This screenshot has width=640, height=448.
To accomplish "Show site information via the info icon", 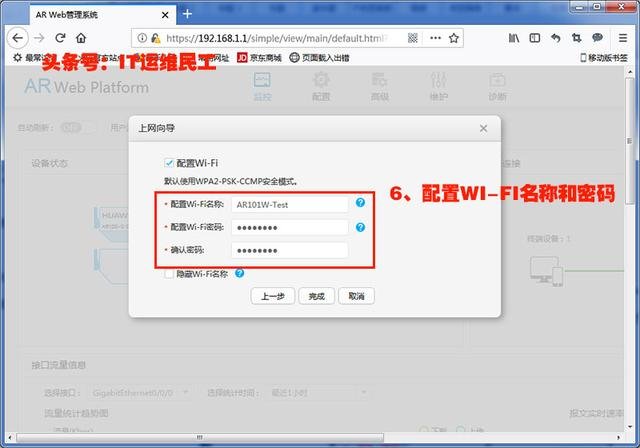I will 142,38.
